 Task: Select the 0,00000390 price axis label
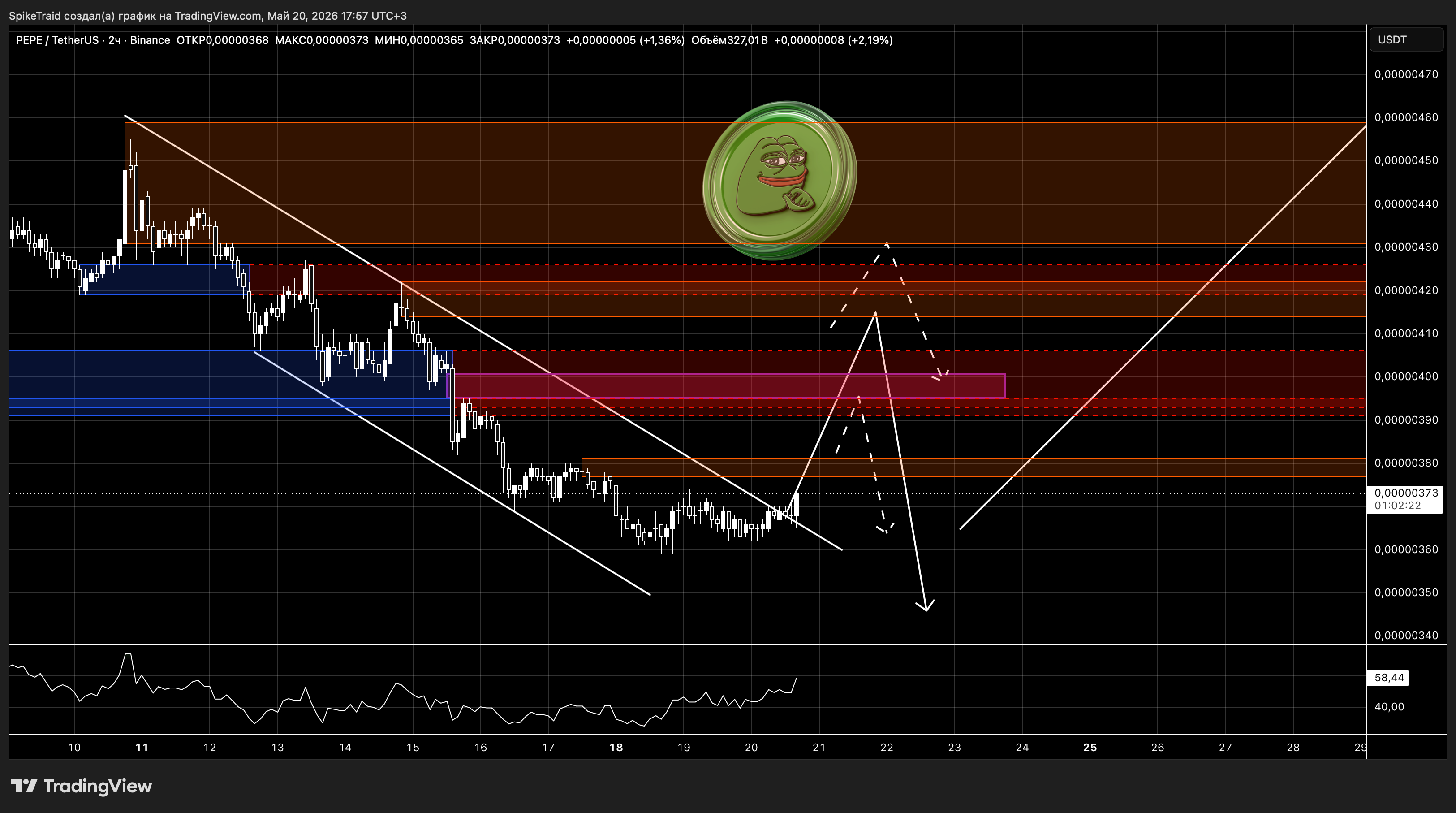pyautogui.click(x=1406, y=419)
